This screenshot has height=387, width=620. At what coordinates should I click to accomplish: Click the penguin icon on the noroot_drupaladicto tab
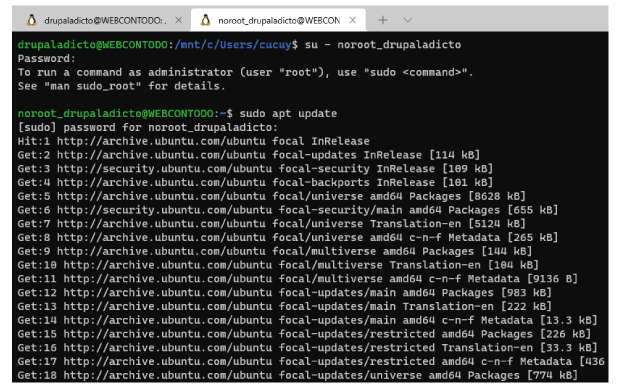click(205, 20)
